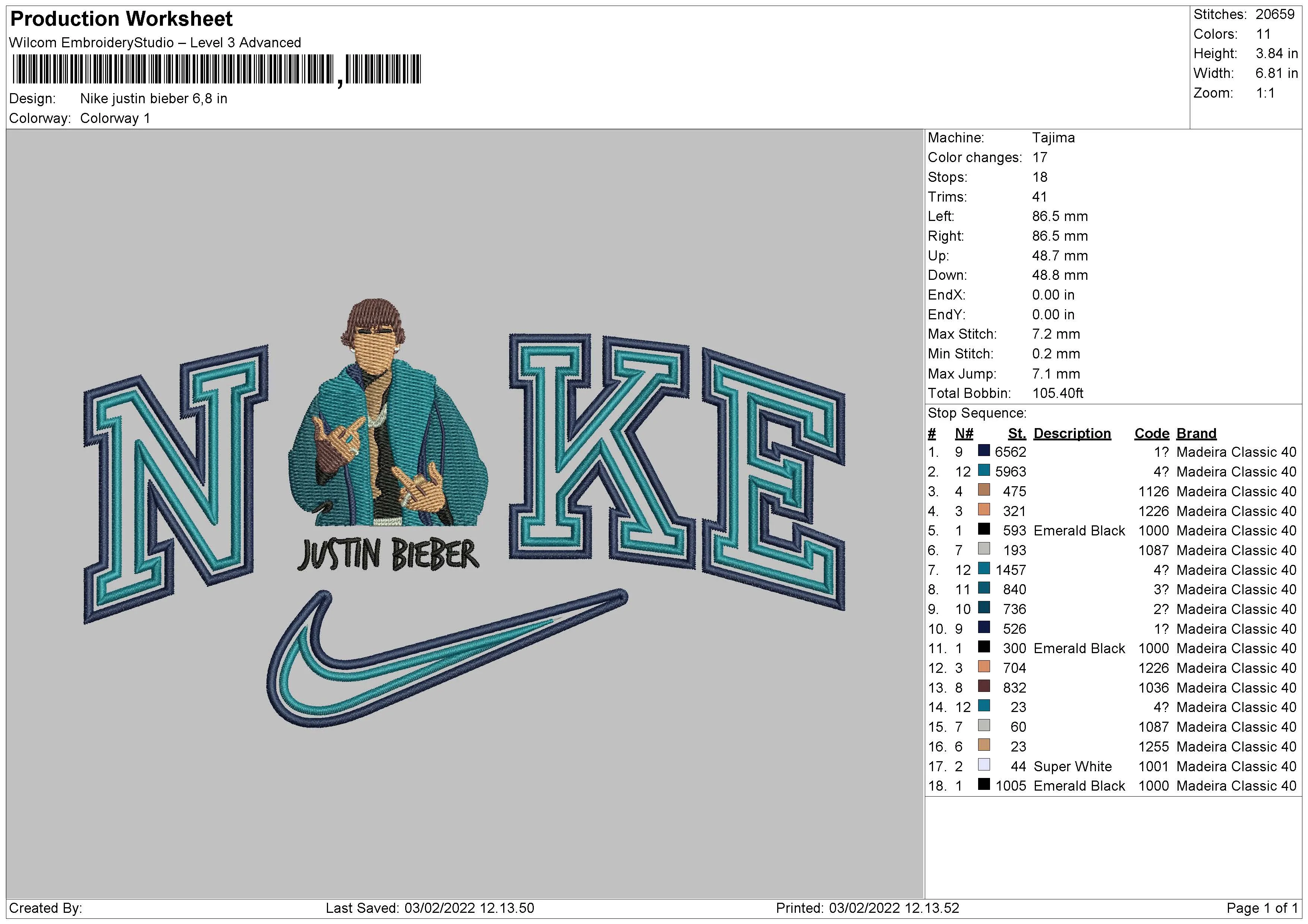The width and height of the screenshot is (1308, 924).
Task: Click the Total Bobbin value 105.40ft
Action: pos(1058,393)
